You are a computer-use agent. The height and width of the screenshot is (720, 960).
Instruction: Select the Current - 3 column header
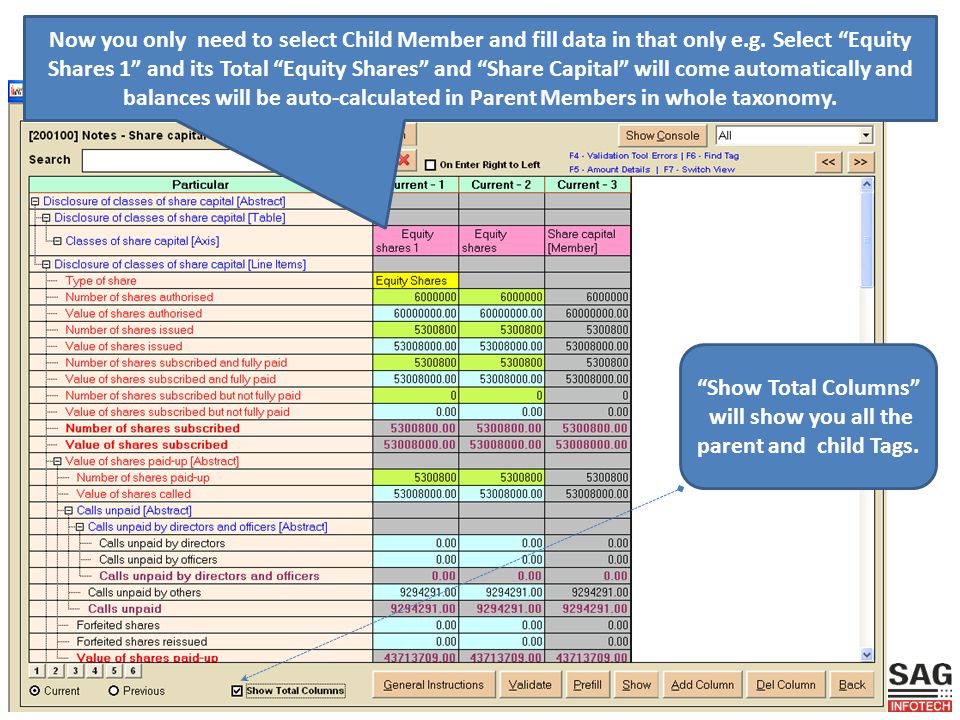tap(587, 184)
